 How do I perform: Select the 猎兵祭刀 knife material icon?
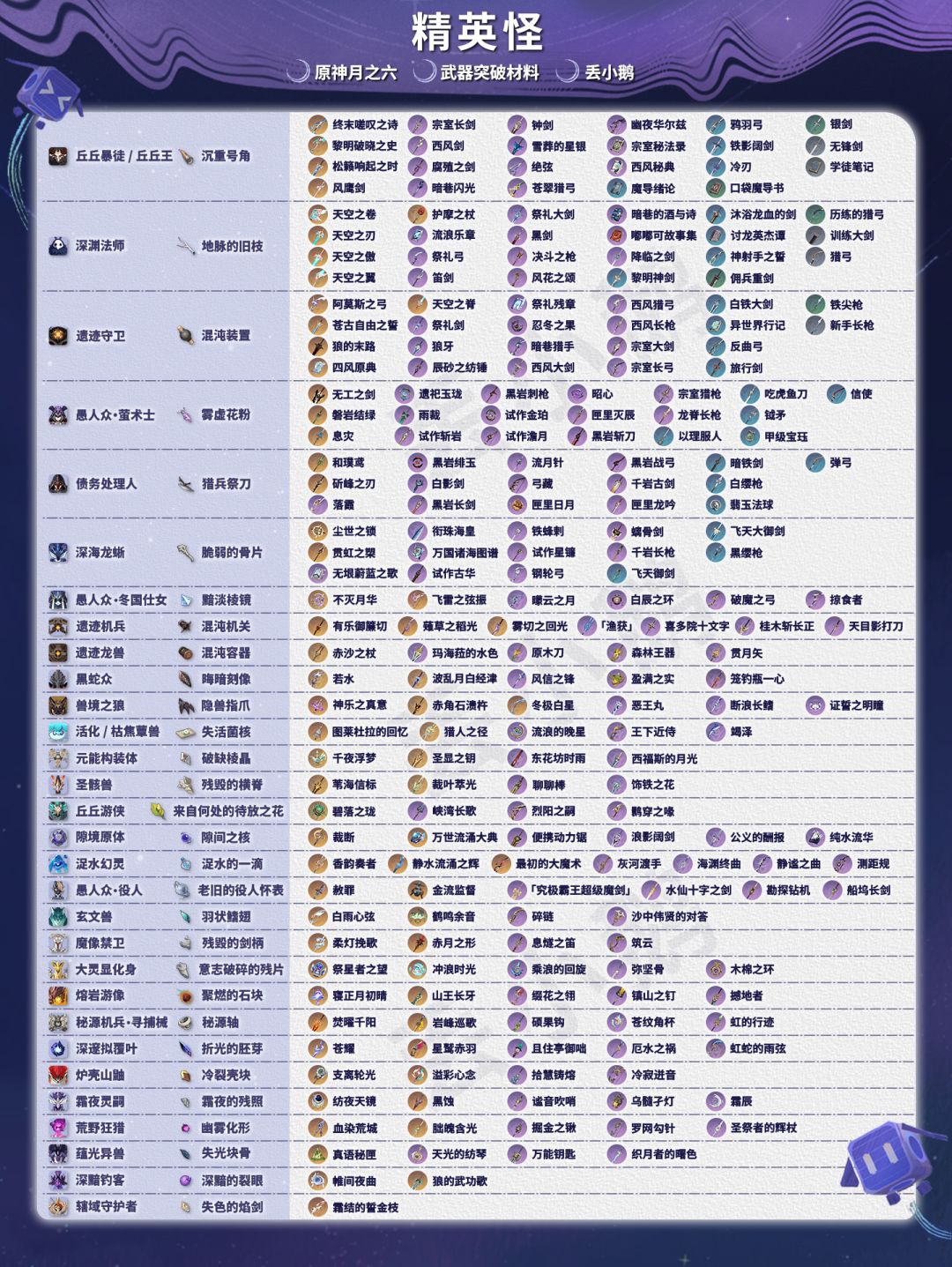pyautogui.click(x=186, y=484)
